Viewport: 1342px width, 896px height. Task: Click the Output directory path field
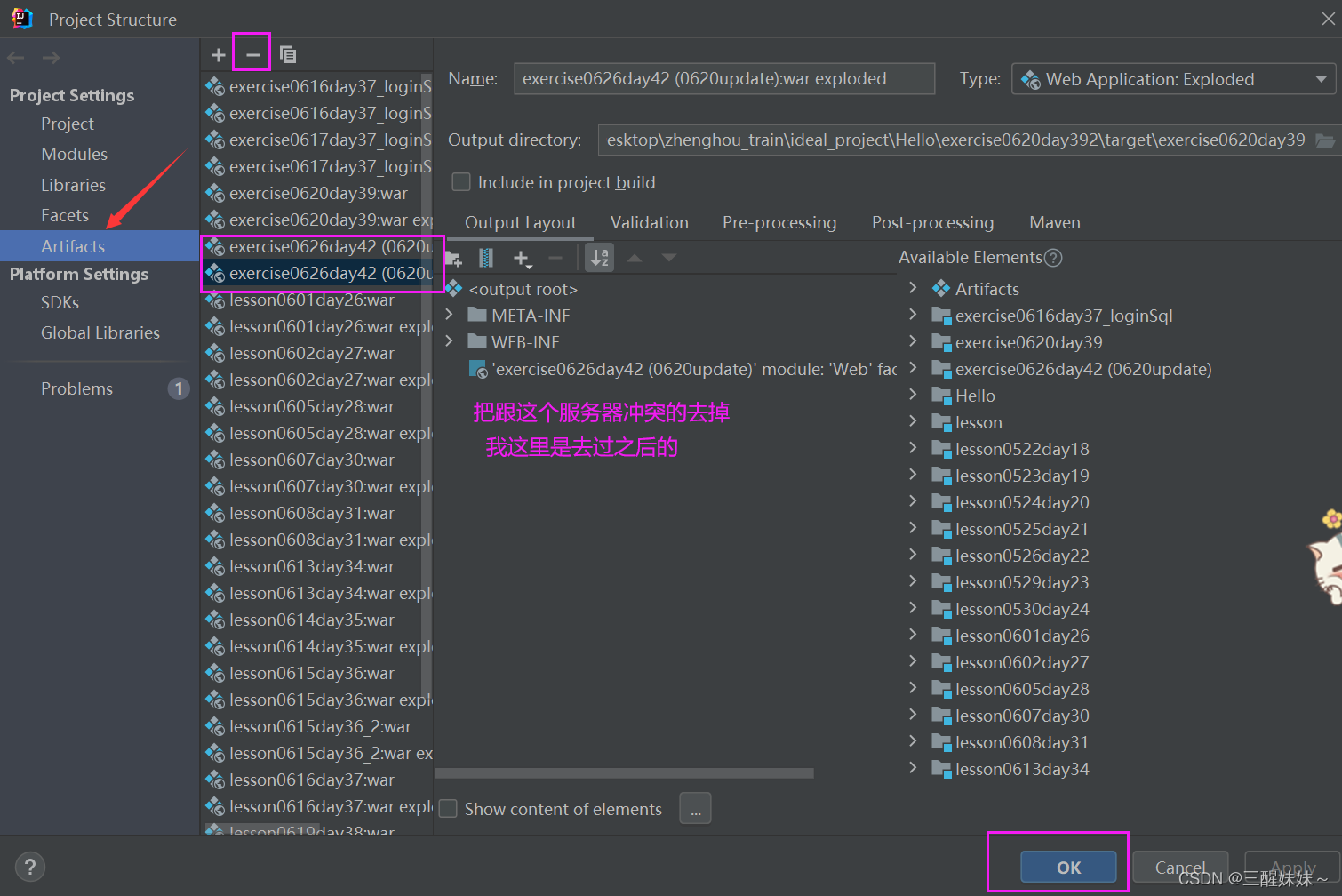coord(955,140)
